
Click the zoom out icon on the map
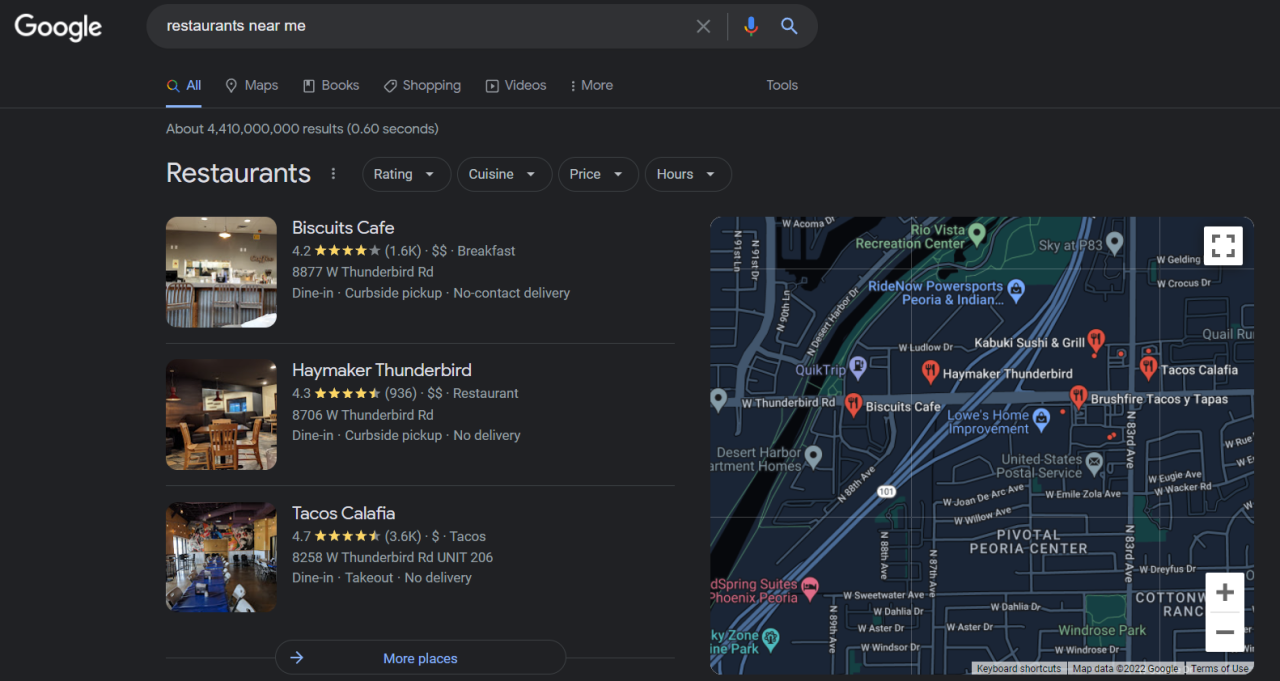(x=1224, y=632)
